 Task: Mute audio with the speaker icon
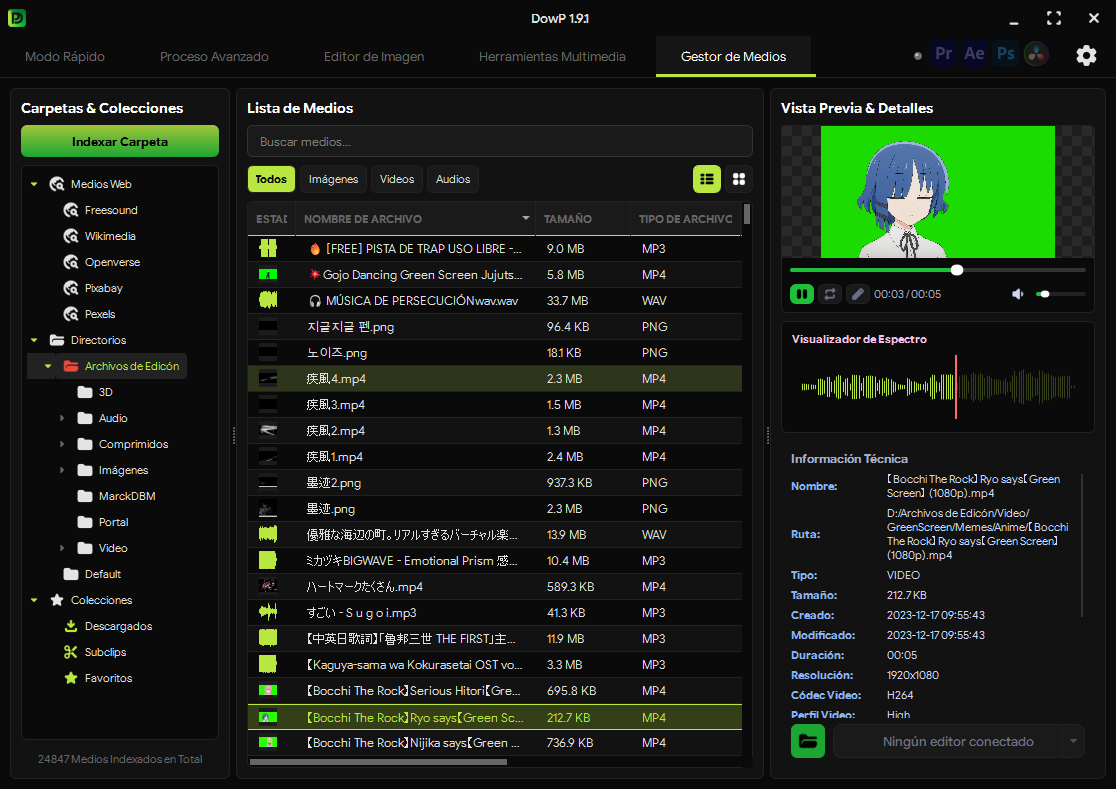pos(1018,294)
